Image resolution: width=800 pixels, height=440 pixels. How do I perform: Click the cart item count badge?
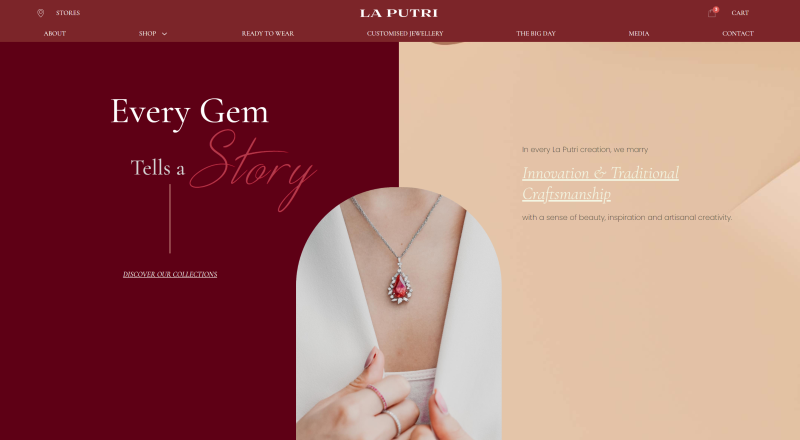[716, 9]
